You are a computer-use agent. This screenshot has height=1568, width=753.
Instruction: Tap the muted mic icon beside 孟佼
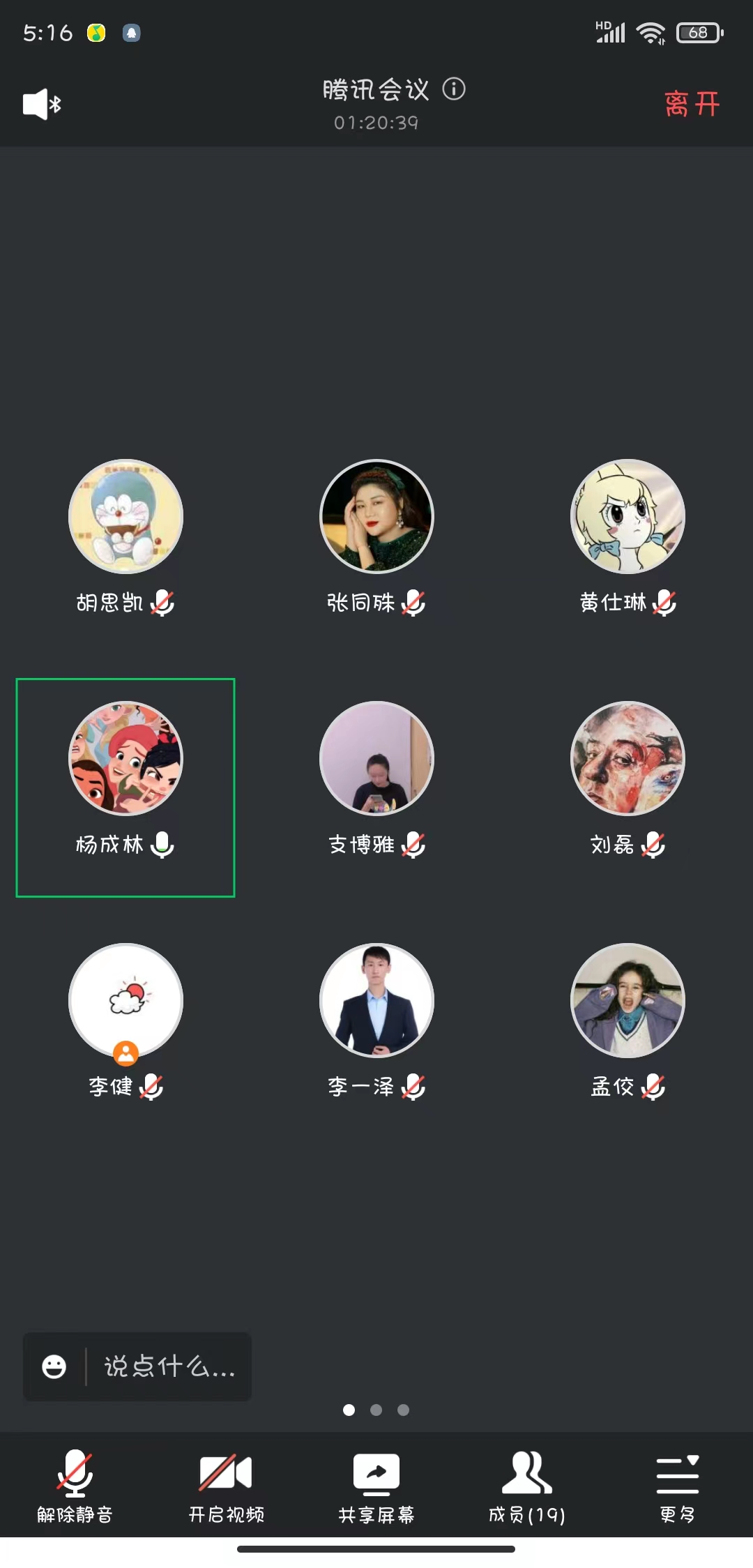click(x=653, y=1087)
